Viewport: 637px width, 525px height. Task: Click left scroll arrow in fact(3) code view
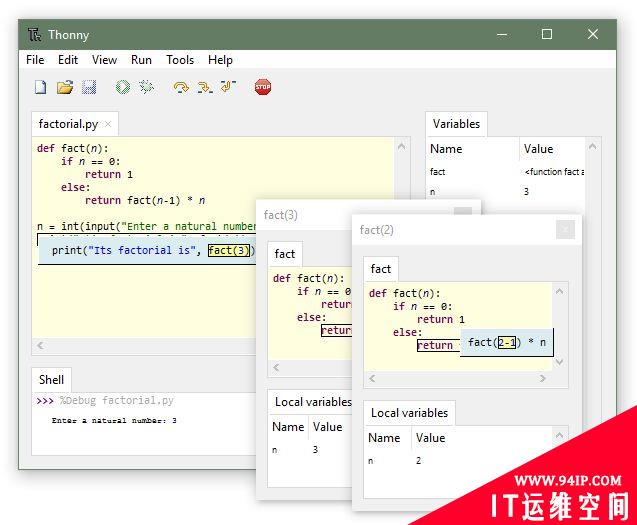coord(276,367)
